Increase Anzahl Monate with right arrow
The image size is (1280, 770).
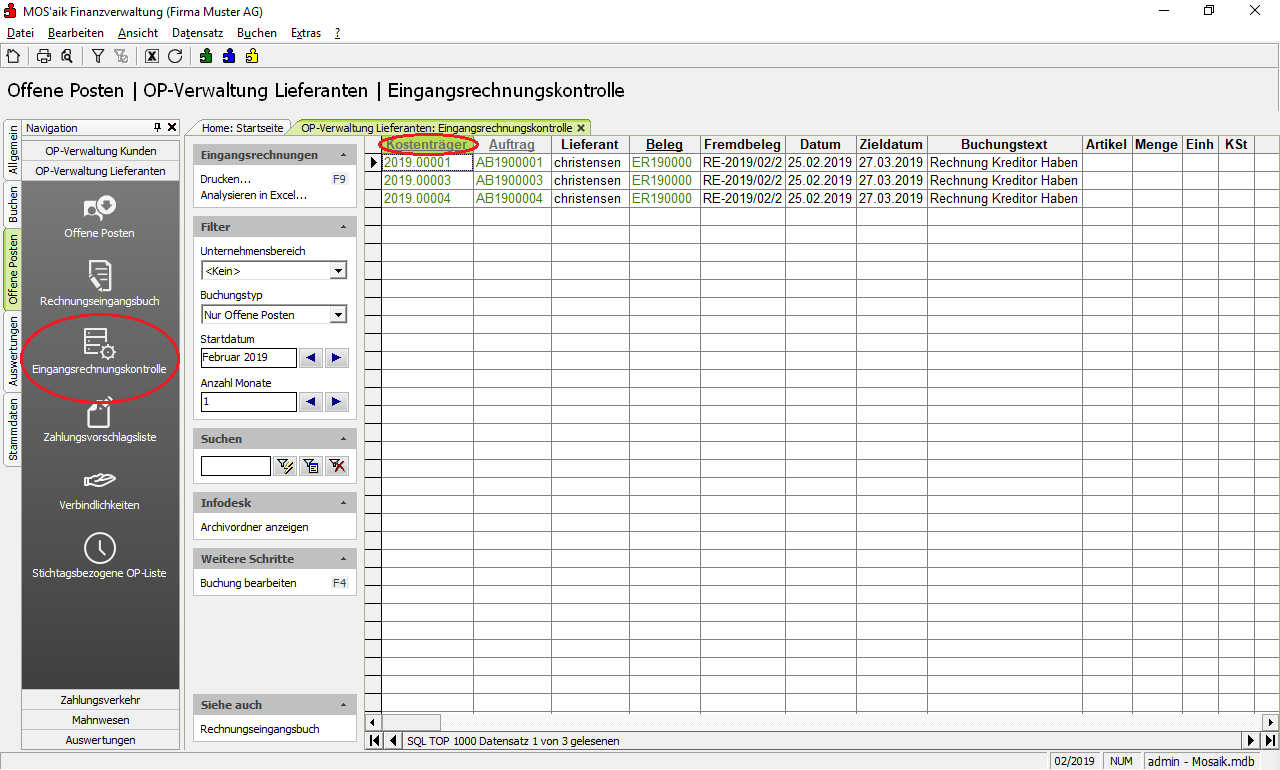[337, 402]
